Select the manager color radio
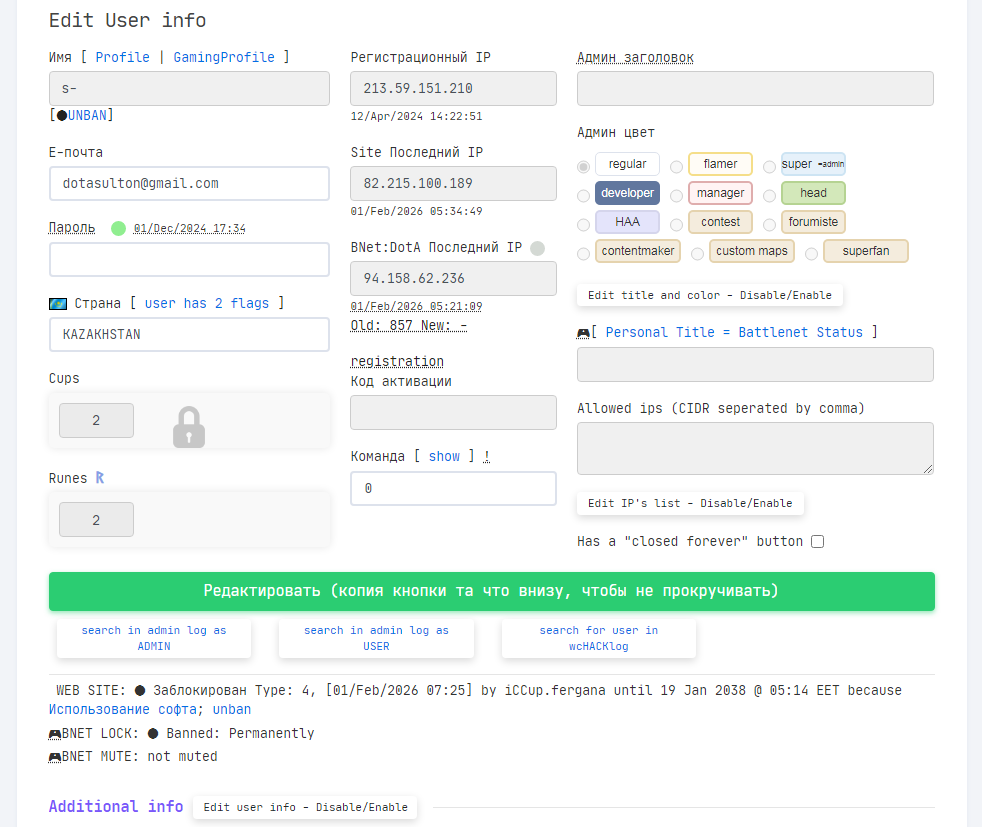This screenshot has height=827, width=982. pos(676,195)
